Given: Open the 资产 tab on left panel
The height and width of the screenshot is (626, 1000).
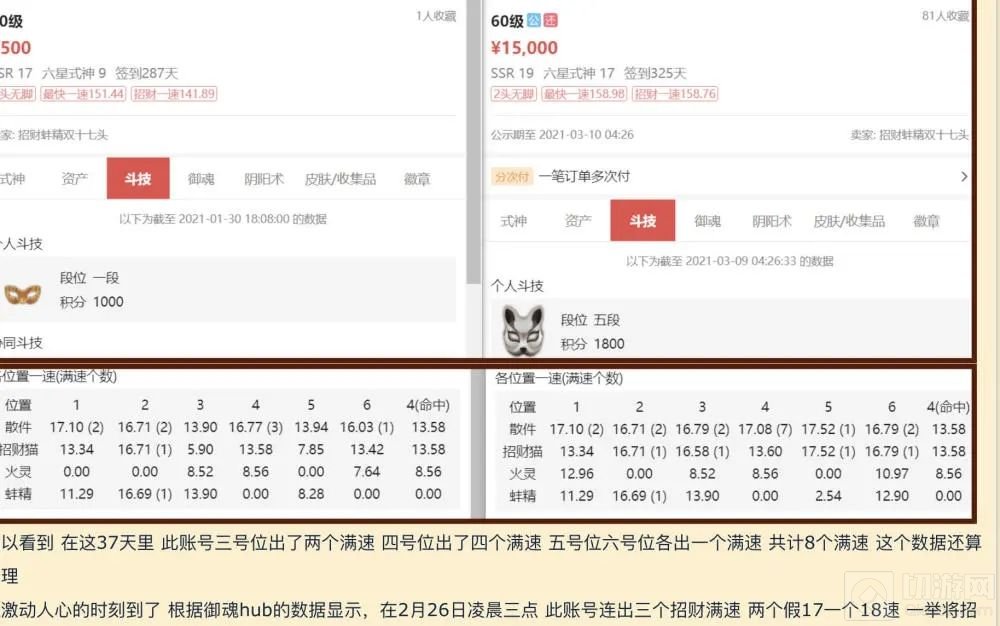Looking at the screenshot, I should tap(72, 178).
